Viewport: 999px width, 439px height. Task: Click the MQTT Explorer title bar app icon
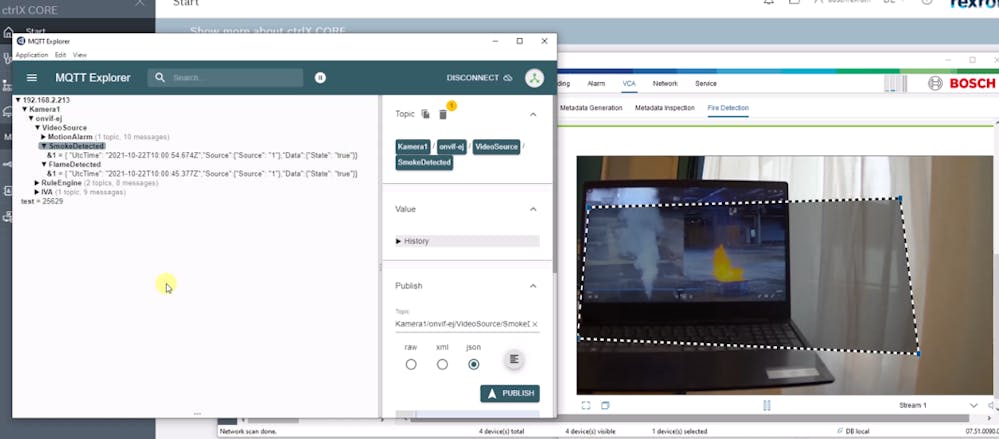[21, 41]
